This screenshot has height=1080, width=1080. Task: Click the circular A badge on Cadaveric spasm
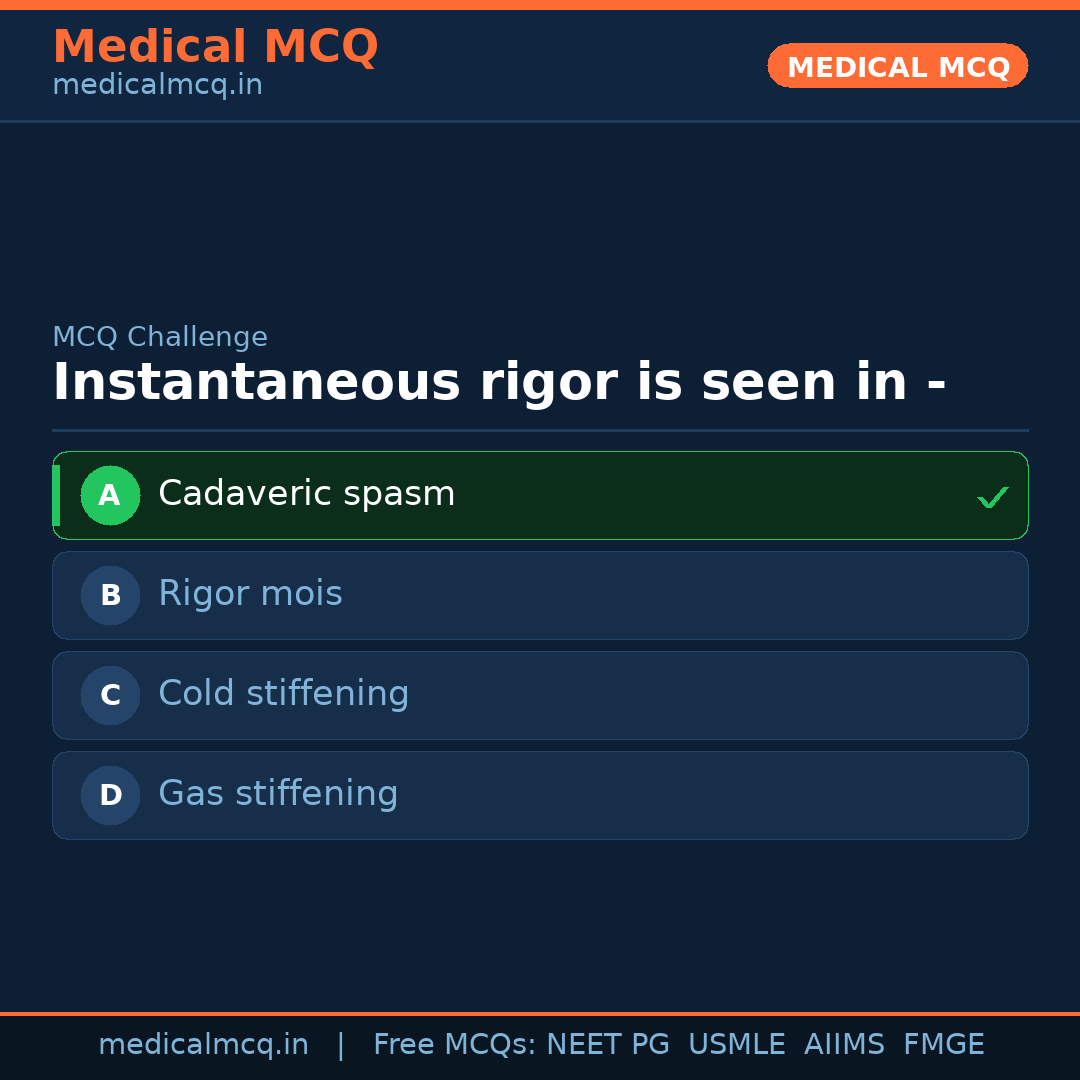pos(110,495)
